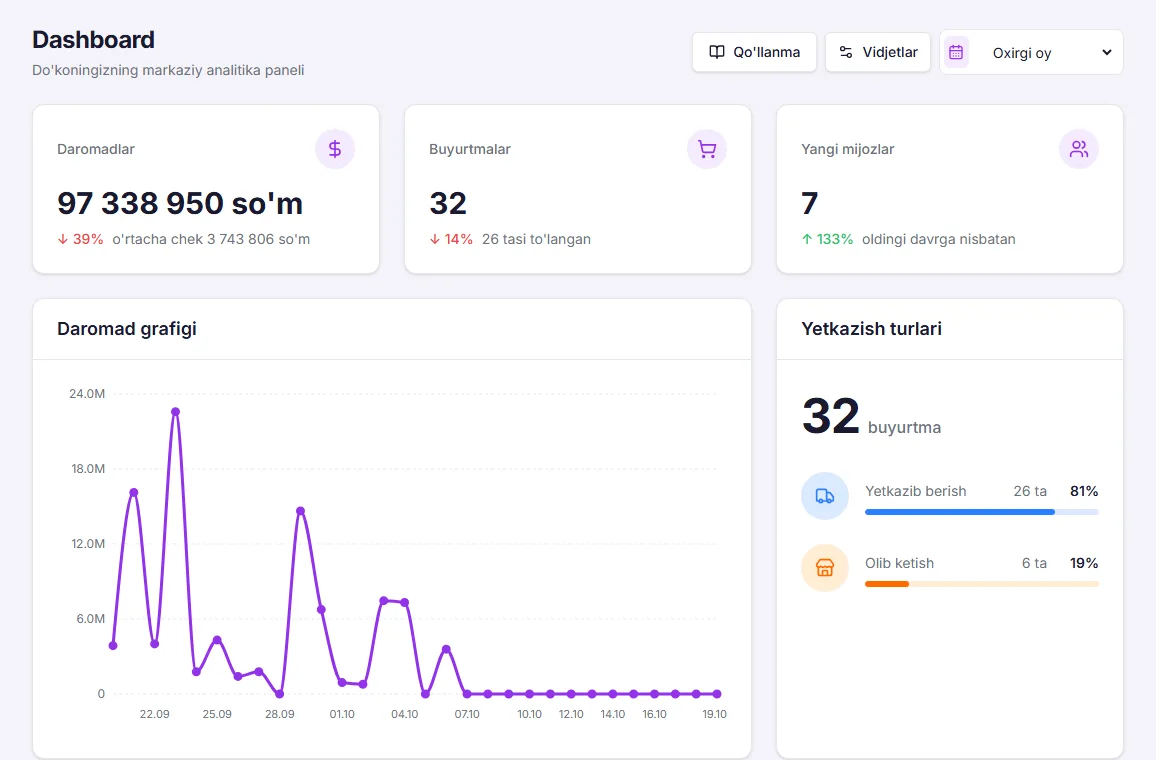Click the shopping cart icon on Buyurtmalar card
The image size is (1156, 760).
point(707,149)
